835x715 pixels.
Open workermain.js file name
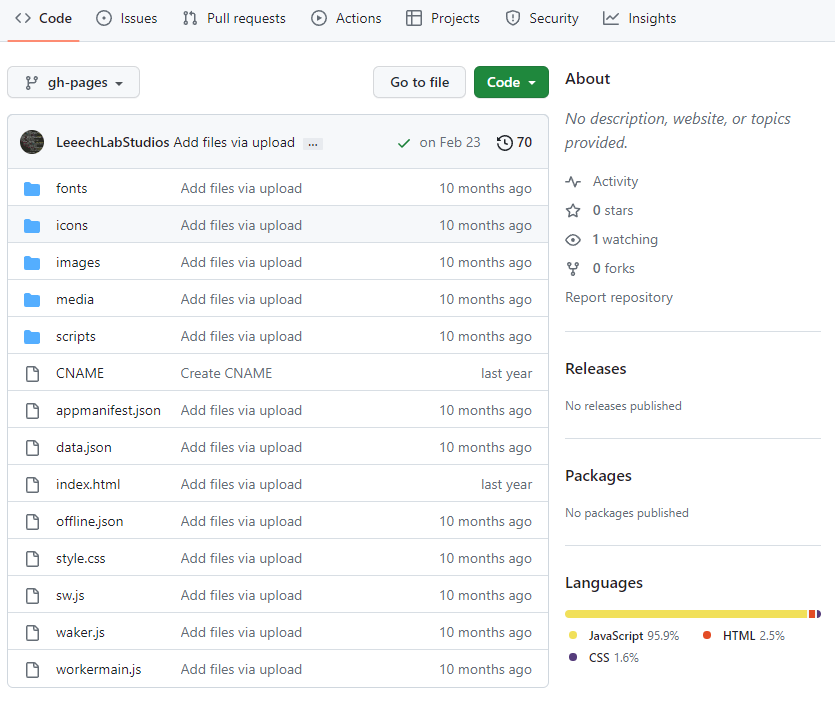99,669
